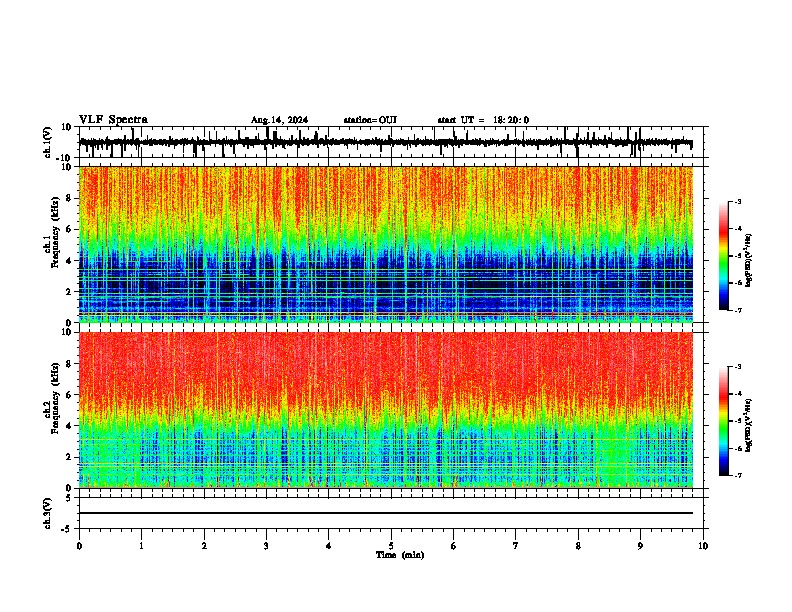Select the ch.2 log(PSD) colorbar label

(x=748, y=425)
